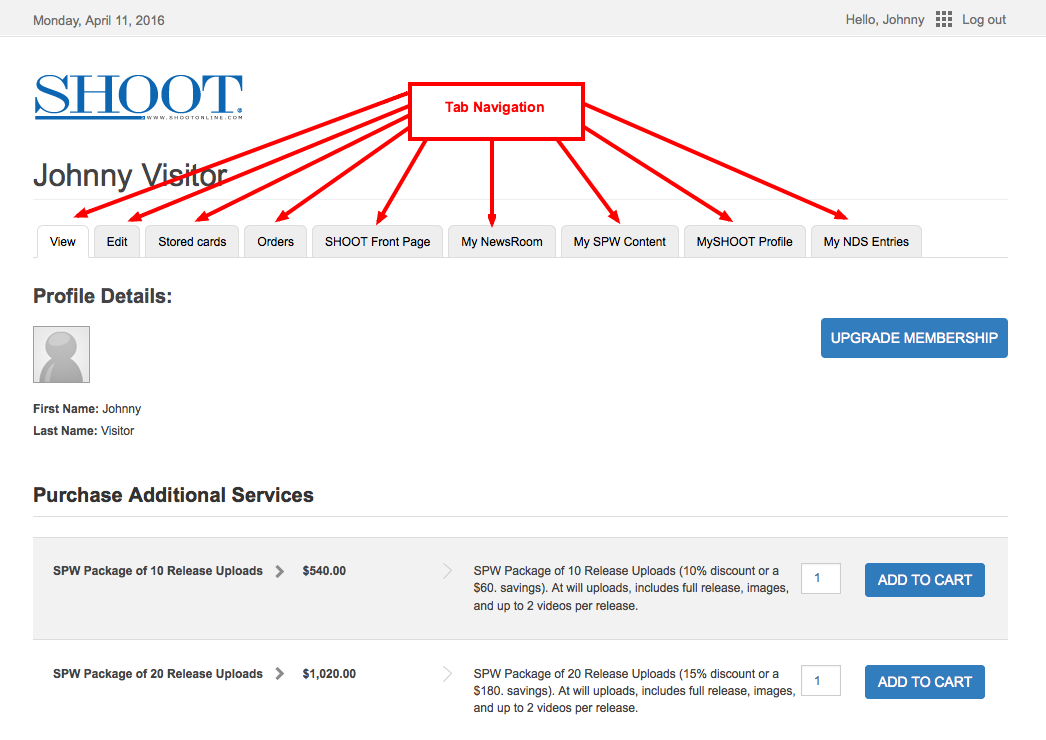Image resolution: width=1046 pixels, height=740 pixels.
Task: Focus quantity field for 10 Release Uploads
Action: (x=821, y=579)
